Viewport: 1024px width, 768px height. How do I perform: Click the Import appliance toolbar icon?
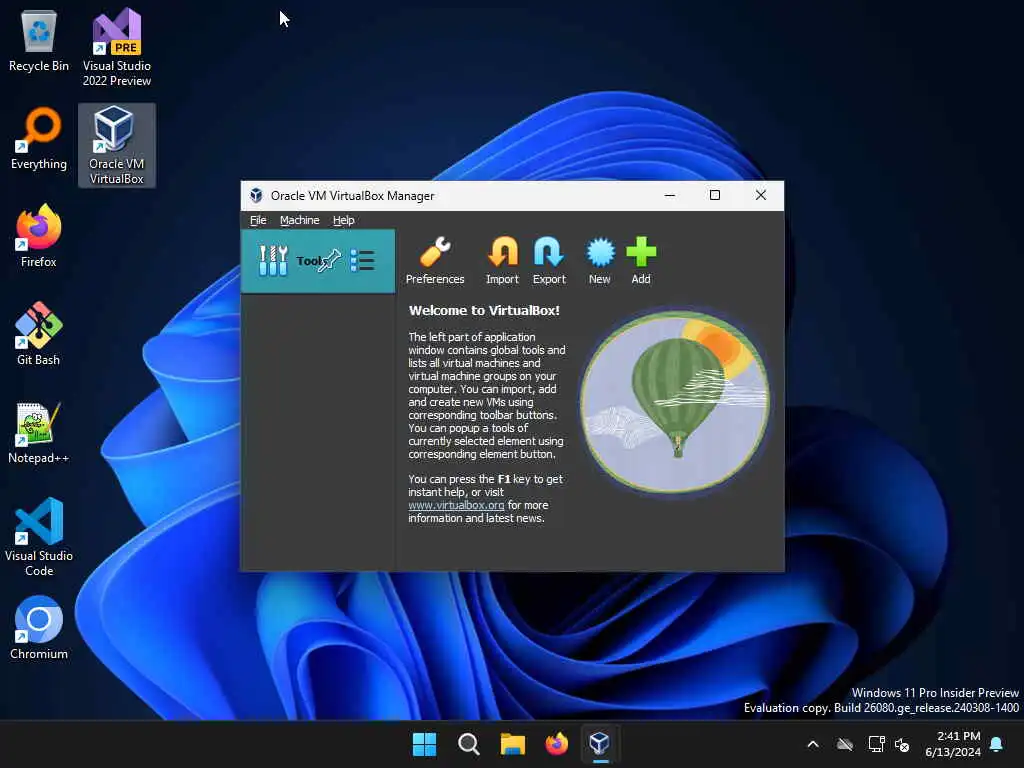(502, 261)
